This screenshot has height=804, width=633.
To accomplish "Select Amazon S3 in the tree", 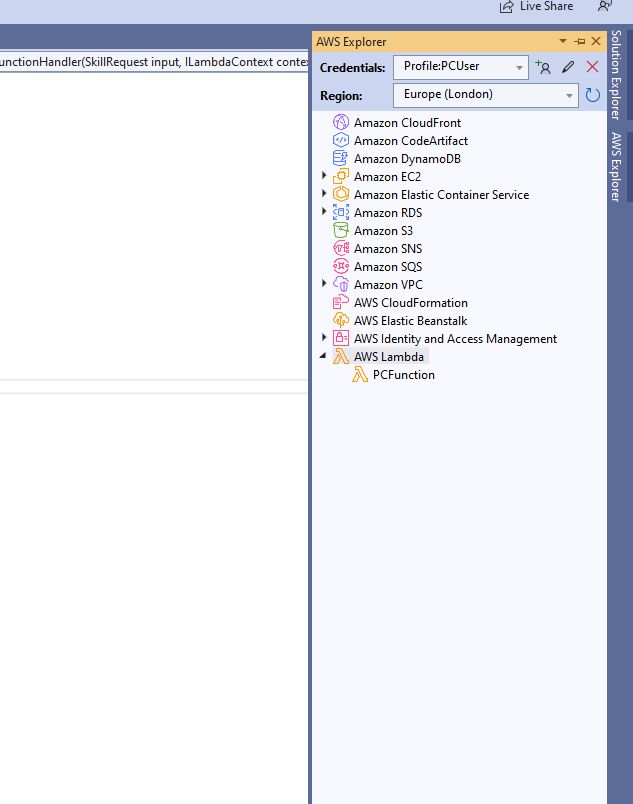I will 383,231.
